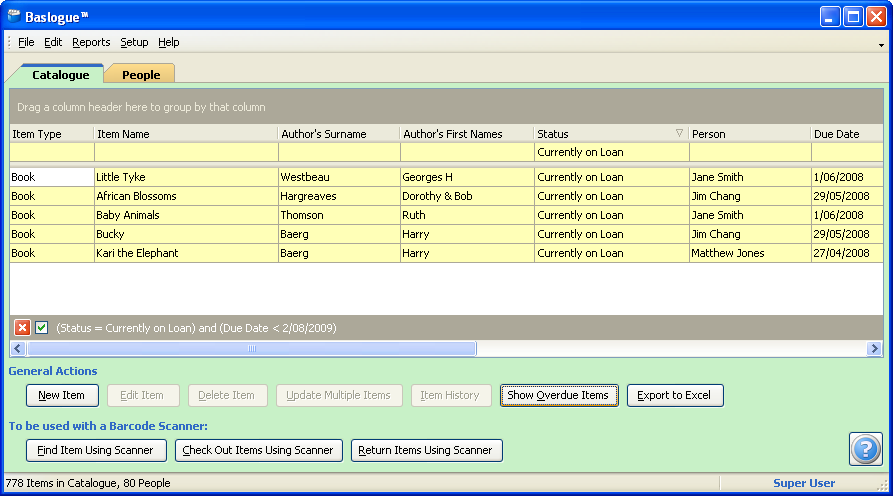Click the '27/04/2008' due date cell

tap(847, 253)
